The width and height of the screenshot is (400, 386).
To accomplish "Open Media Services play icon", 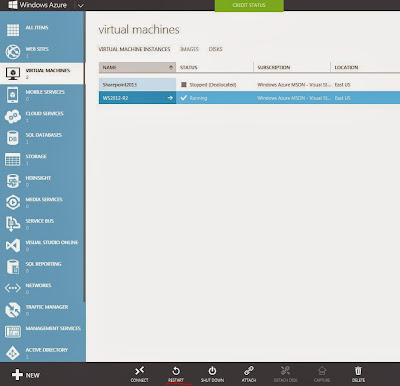I will point(13,202).
